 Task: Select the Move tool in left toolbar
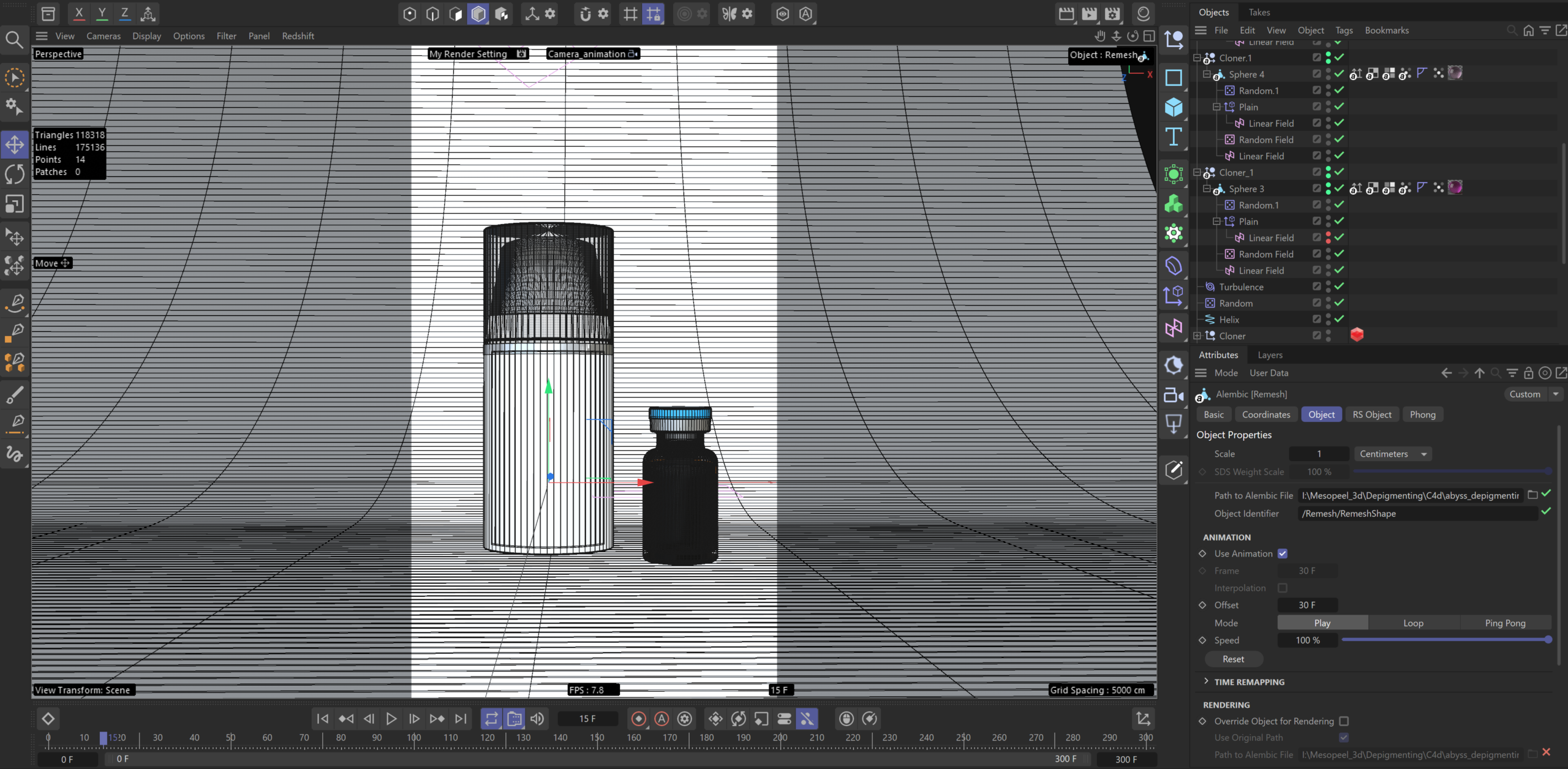coord(15,145)
